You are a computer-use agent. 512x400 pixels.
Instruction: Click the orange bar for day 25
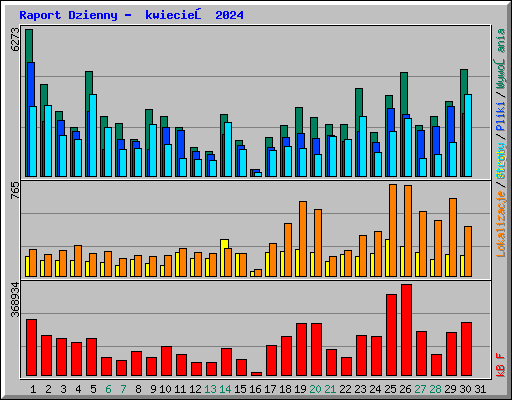[393, 230]
